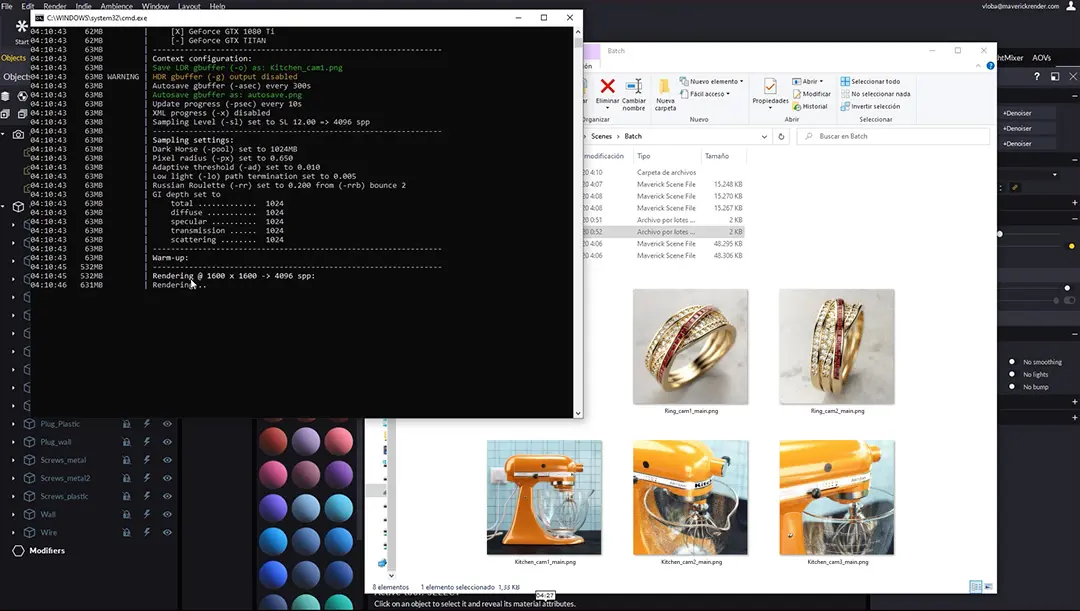
Task: Click the lightning icon beside Screws_metal
Action: 146,460
